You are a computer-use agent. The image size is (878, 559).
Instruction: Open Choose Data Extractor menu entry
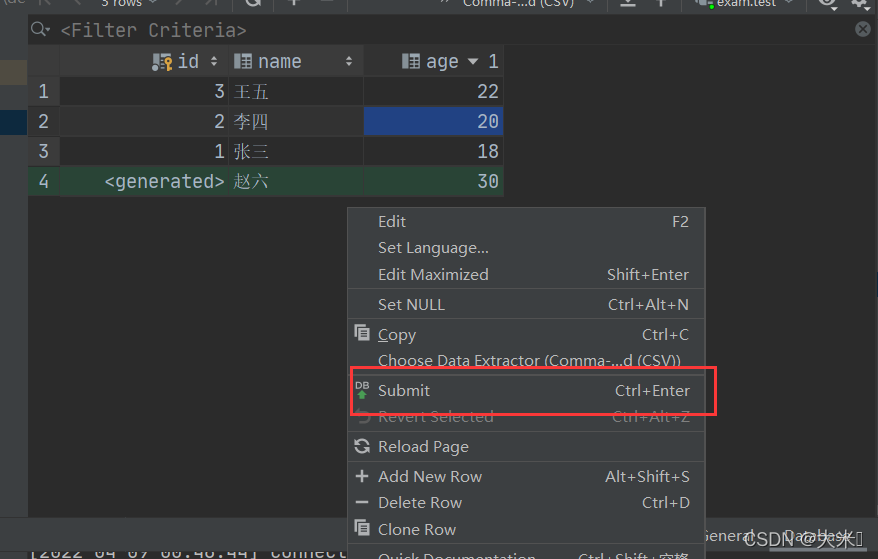point(526,361)
